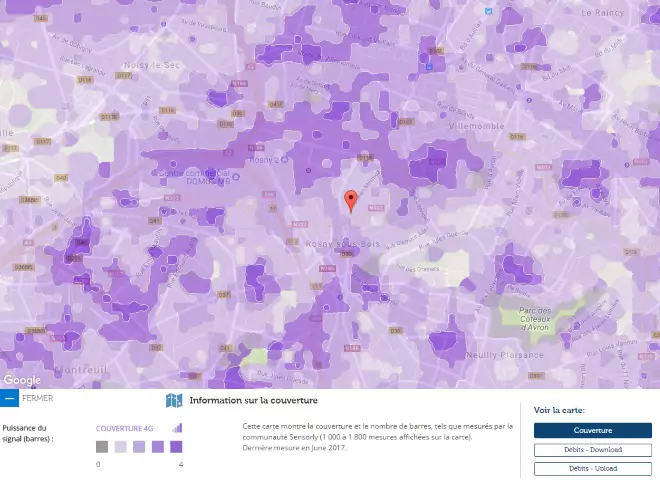Click the red location pin marker
This screenshot has height=490, width=660.
click(x=351, y=201)
